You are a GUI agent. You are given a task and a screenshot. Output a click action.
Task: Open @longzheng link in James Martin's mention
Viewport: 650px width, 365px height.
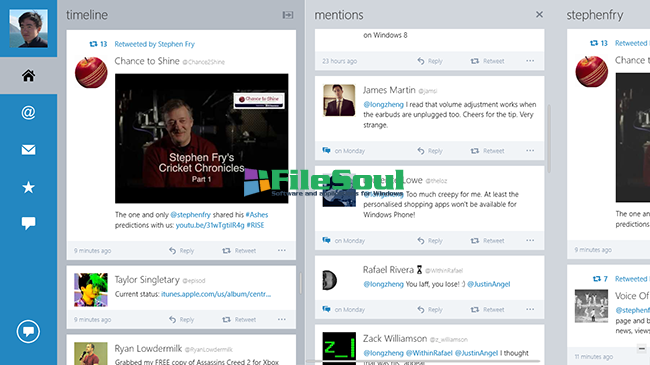coord(383,105)
